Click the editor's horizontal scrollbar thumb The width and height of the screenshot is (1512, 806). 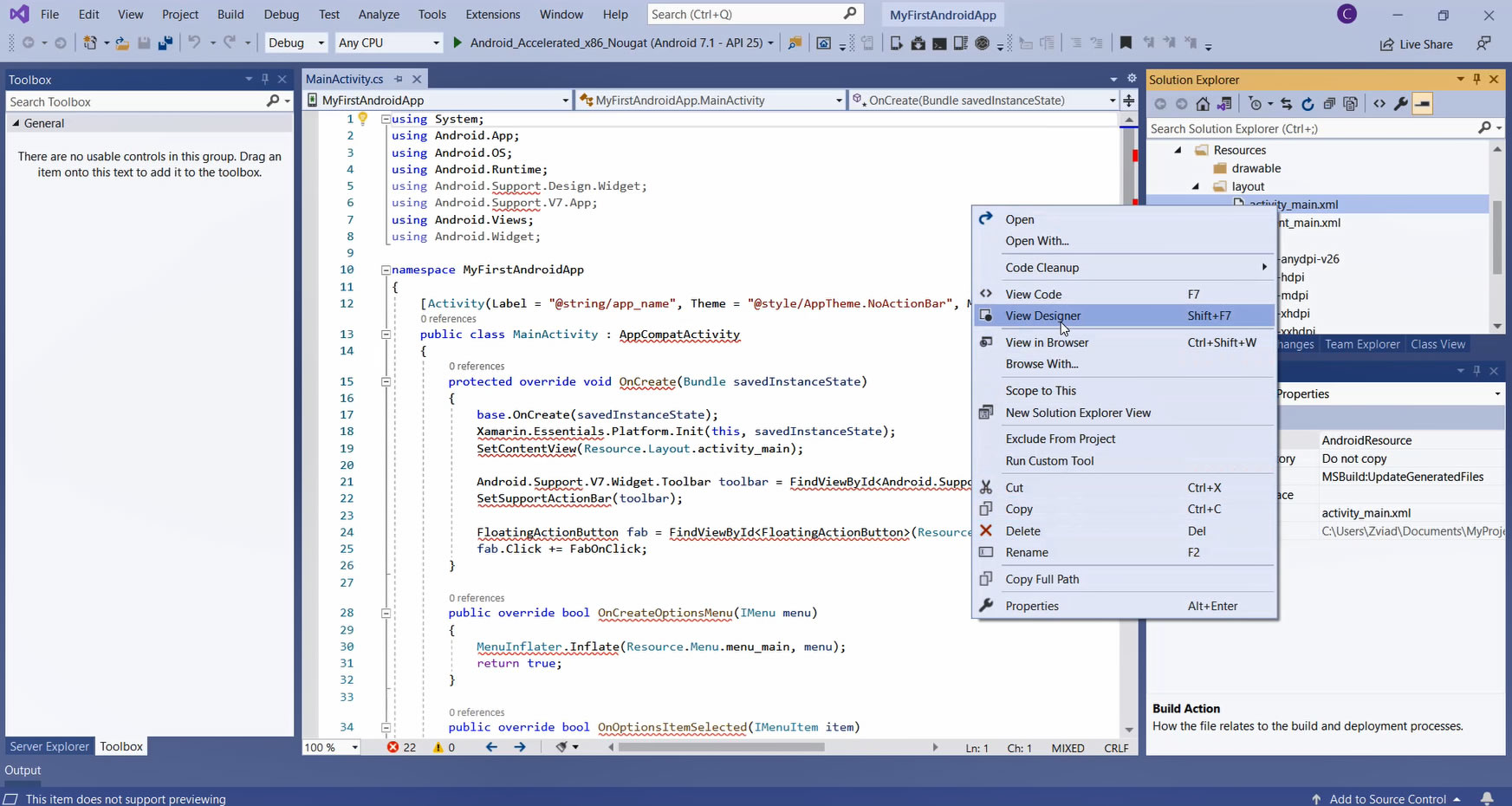pos(719,747)
